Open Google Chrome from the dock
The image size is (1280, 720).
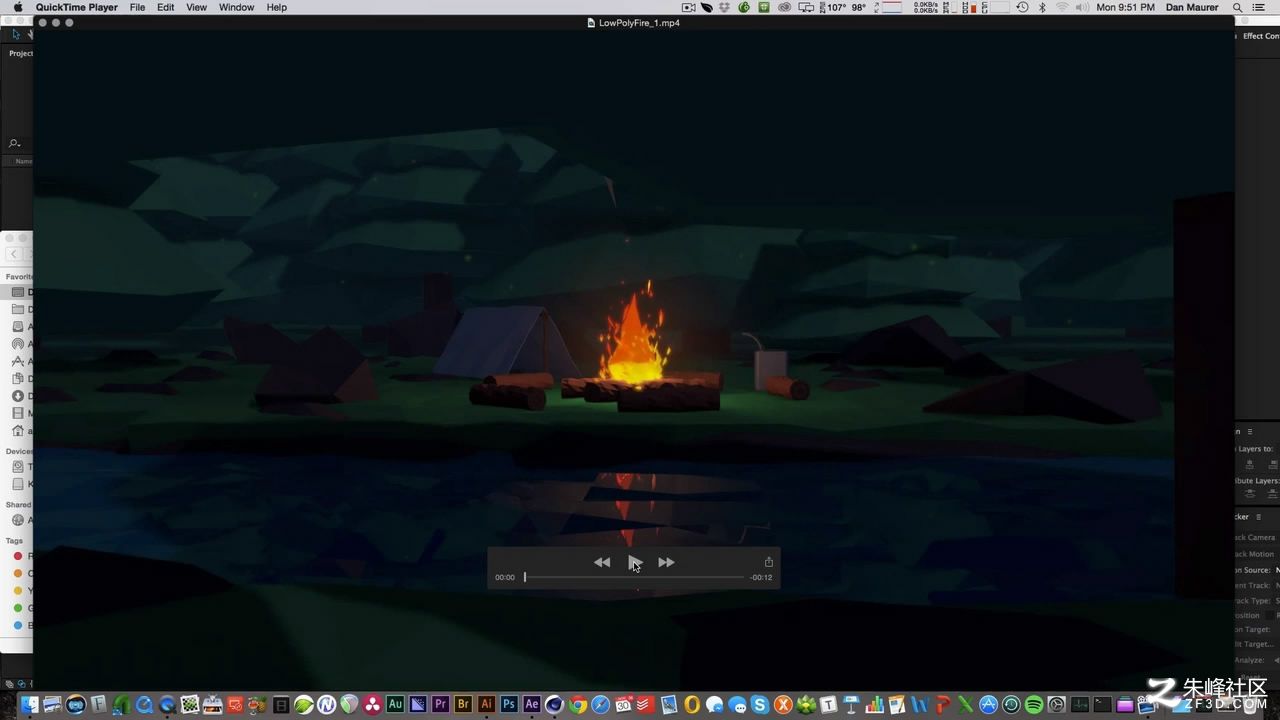click(x=577, y=704)
